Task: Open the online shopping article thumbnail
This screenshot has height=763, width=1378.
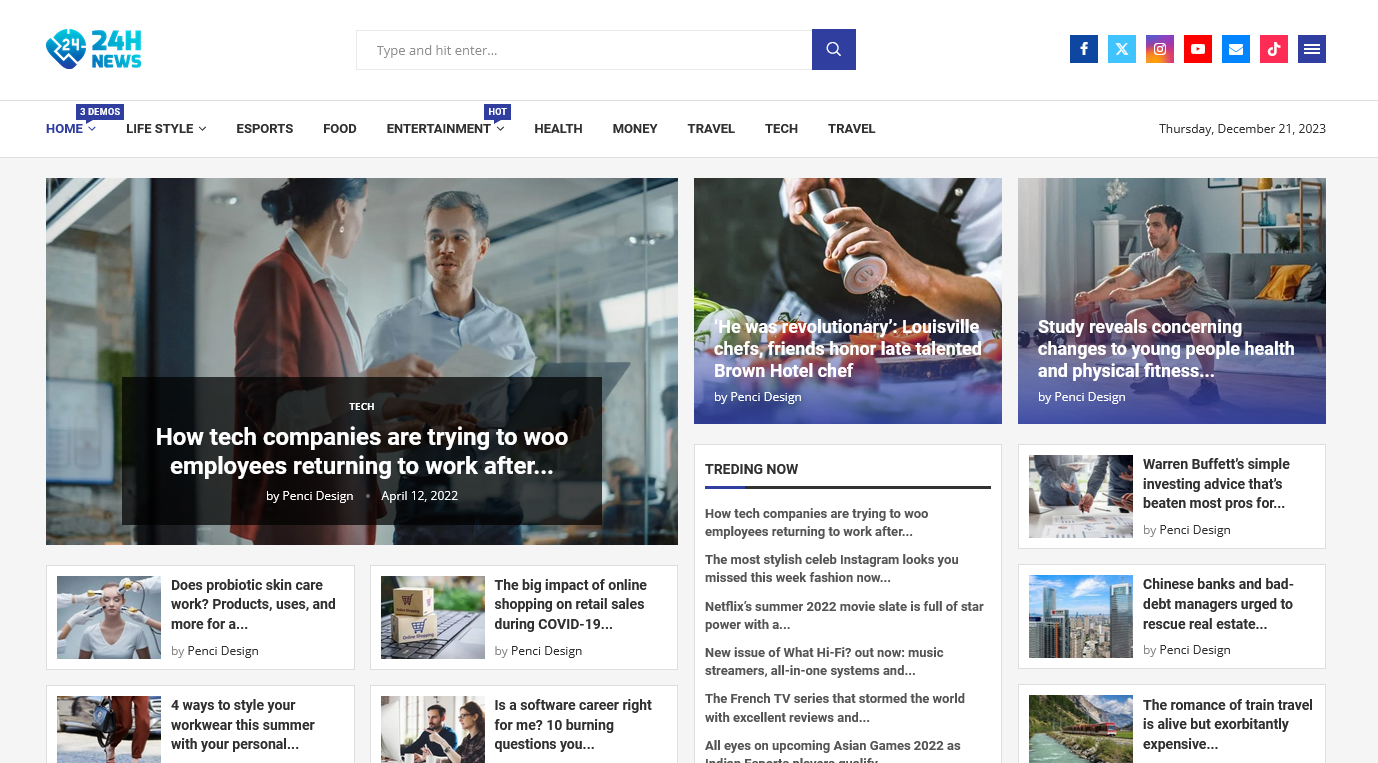Action: [433, 617]
